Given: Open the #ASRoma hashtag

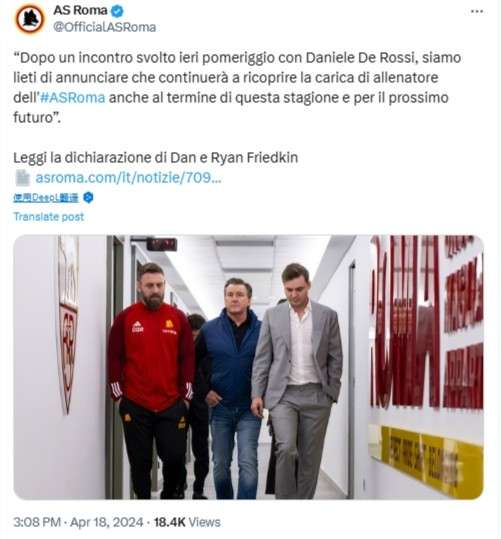Looking at the screenshot, I should (73, 98).
